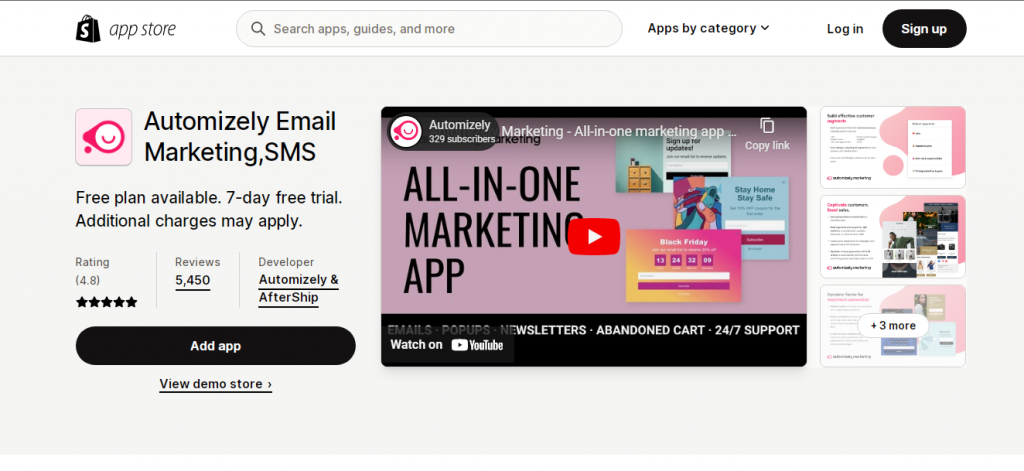This screenshot has width=1024, height=471.
Task: Expand Apps by category dropdown
Action: 709,28
